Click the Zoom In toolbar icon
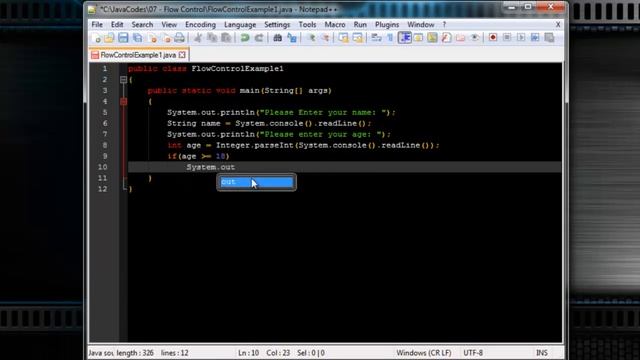The height and width of the screenshot is (360, 640). click(311, 38)
